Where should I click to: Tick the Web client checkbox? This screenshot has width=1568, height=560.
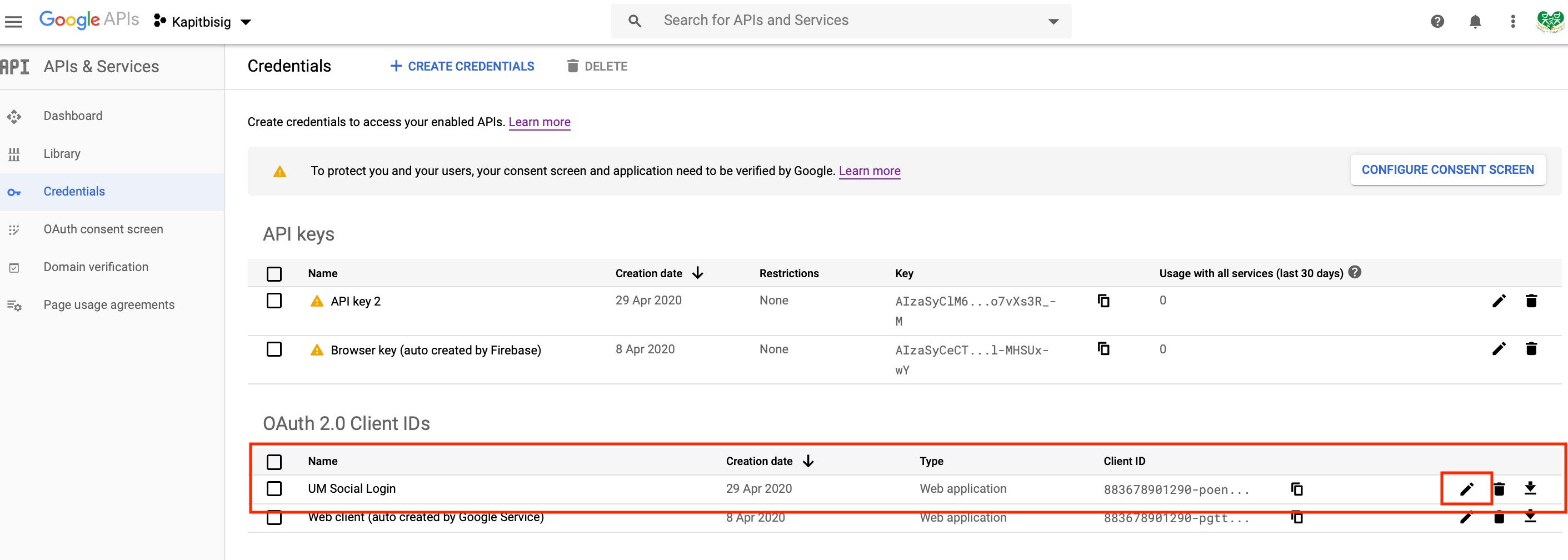point(274,517)
